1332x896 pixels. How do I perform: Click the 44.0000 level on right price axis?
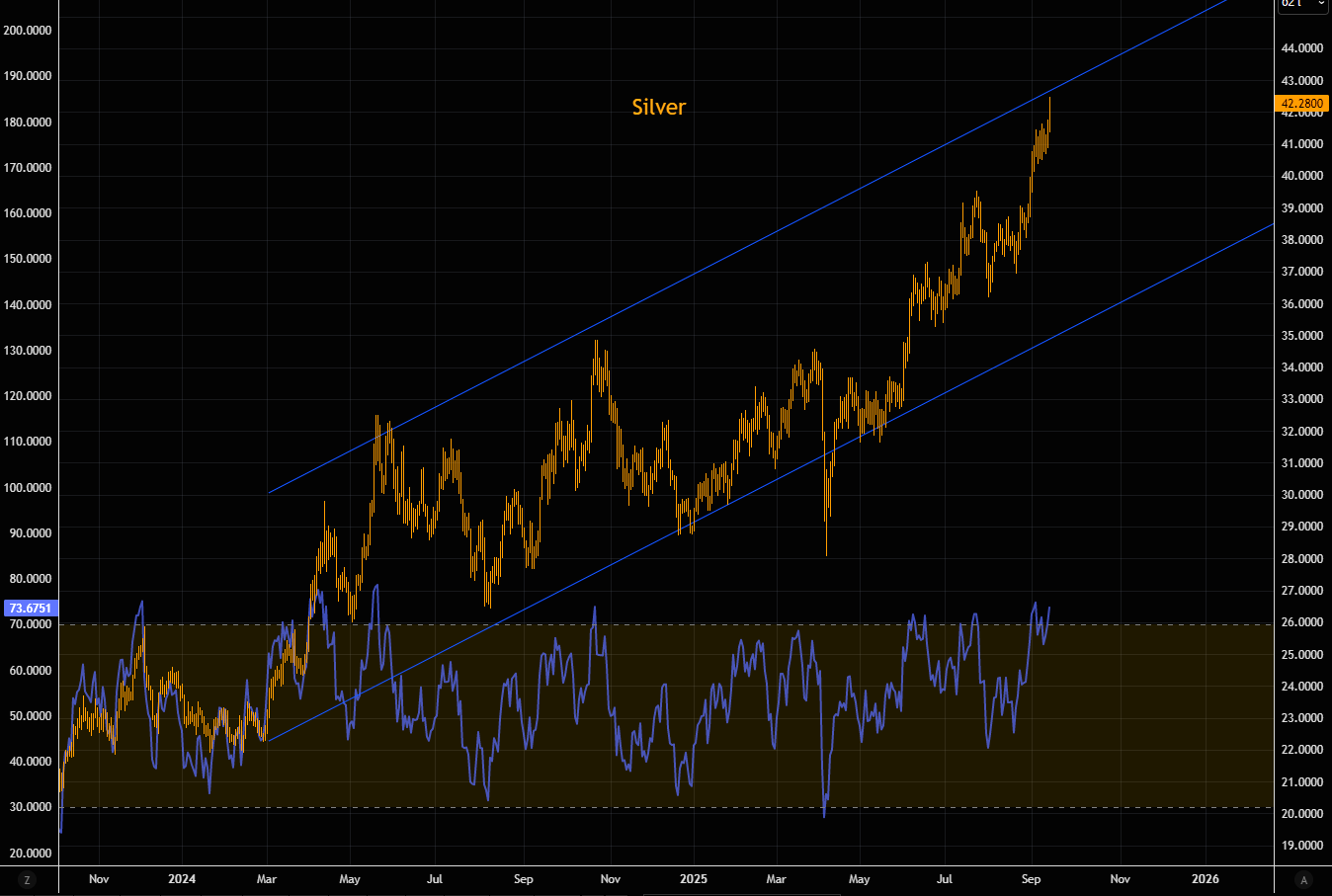1302,47
